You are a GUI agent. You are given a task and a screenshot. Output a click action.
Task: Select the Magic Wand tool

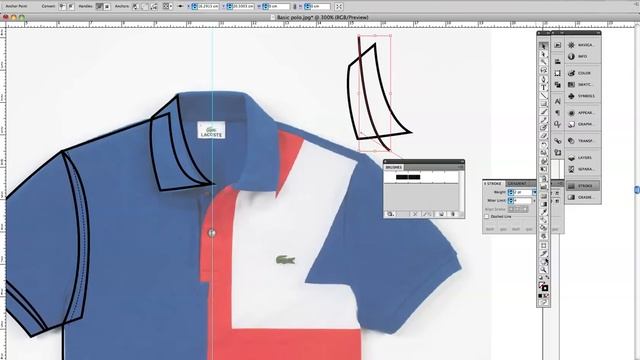click(x=543, y=62)
